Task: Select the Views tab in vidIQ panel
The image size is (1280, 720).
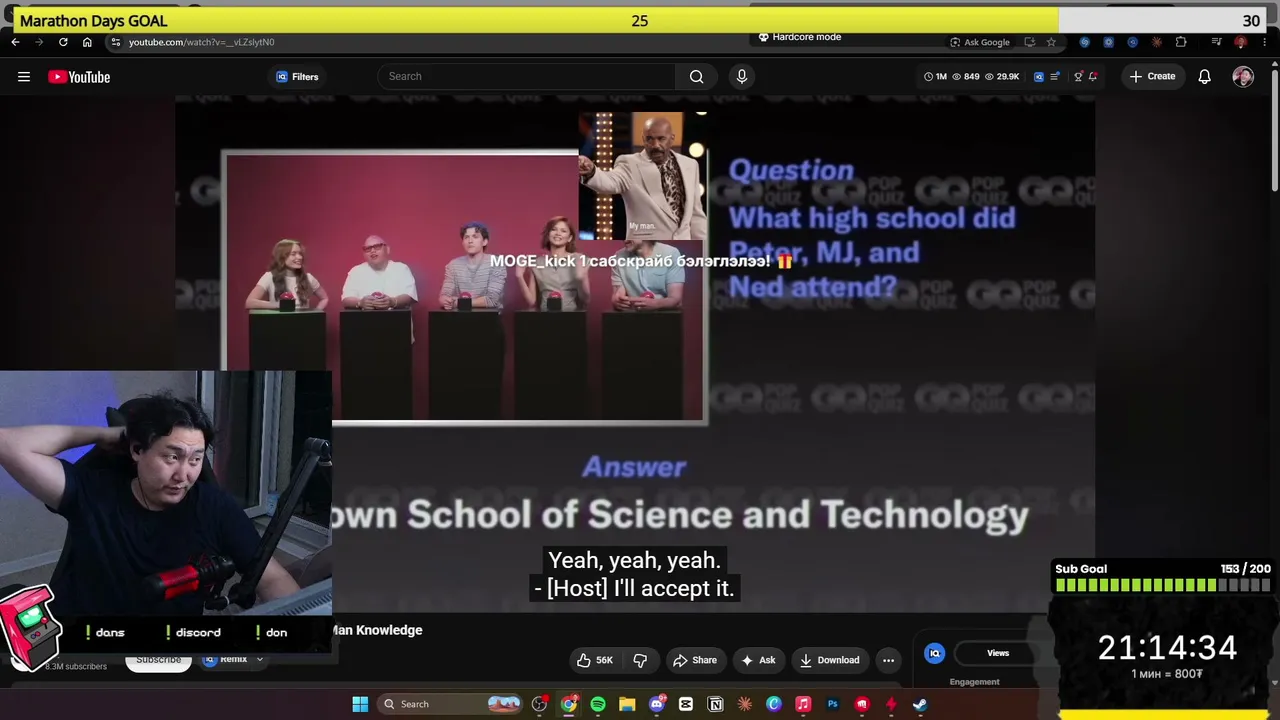Action: (x=998, y=653)
